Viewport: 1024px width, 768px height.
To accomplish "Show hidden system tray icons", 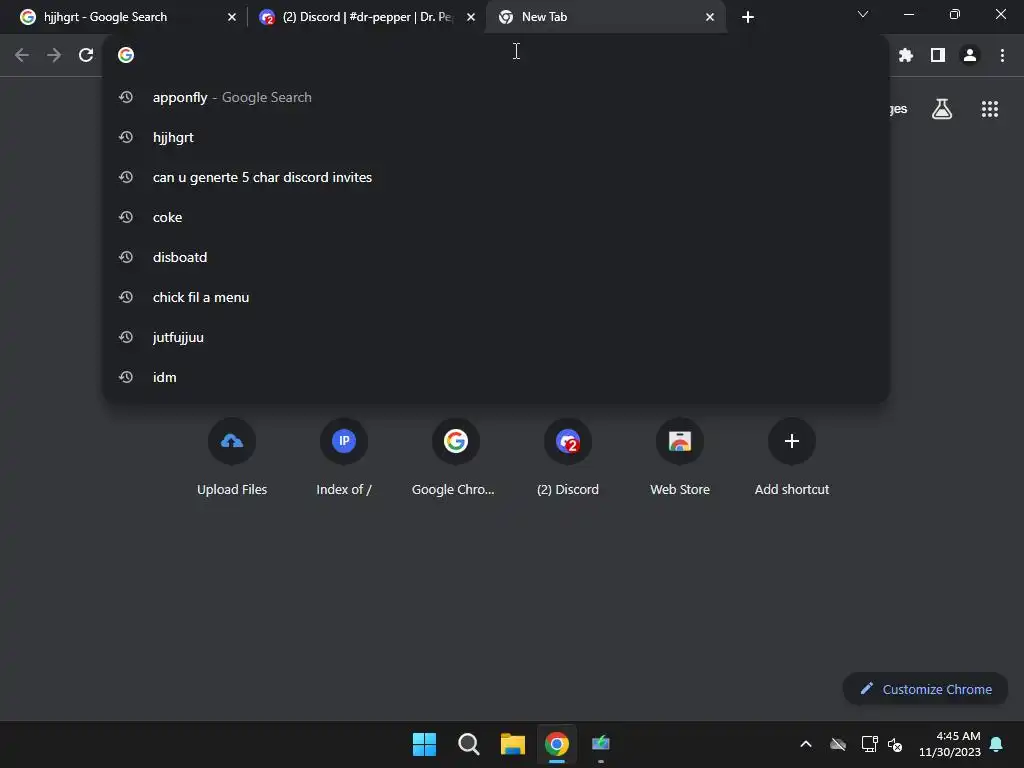I will tap(806, 744).
